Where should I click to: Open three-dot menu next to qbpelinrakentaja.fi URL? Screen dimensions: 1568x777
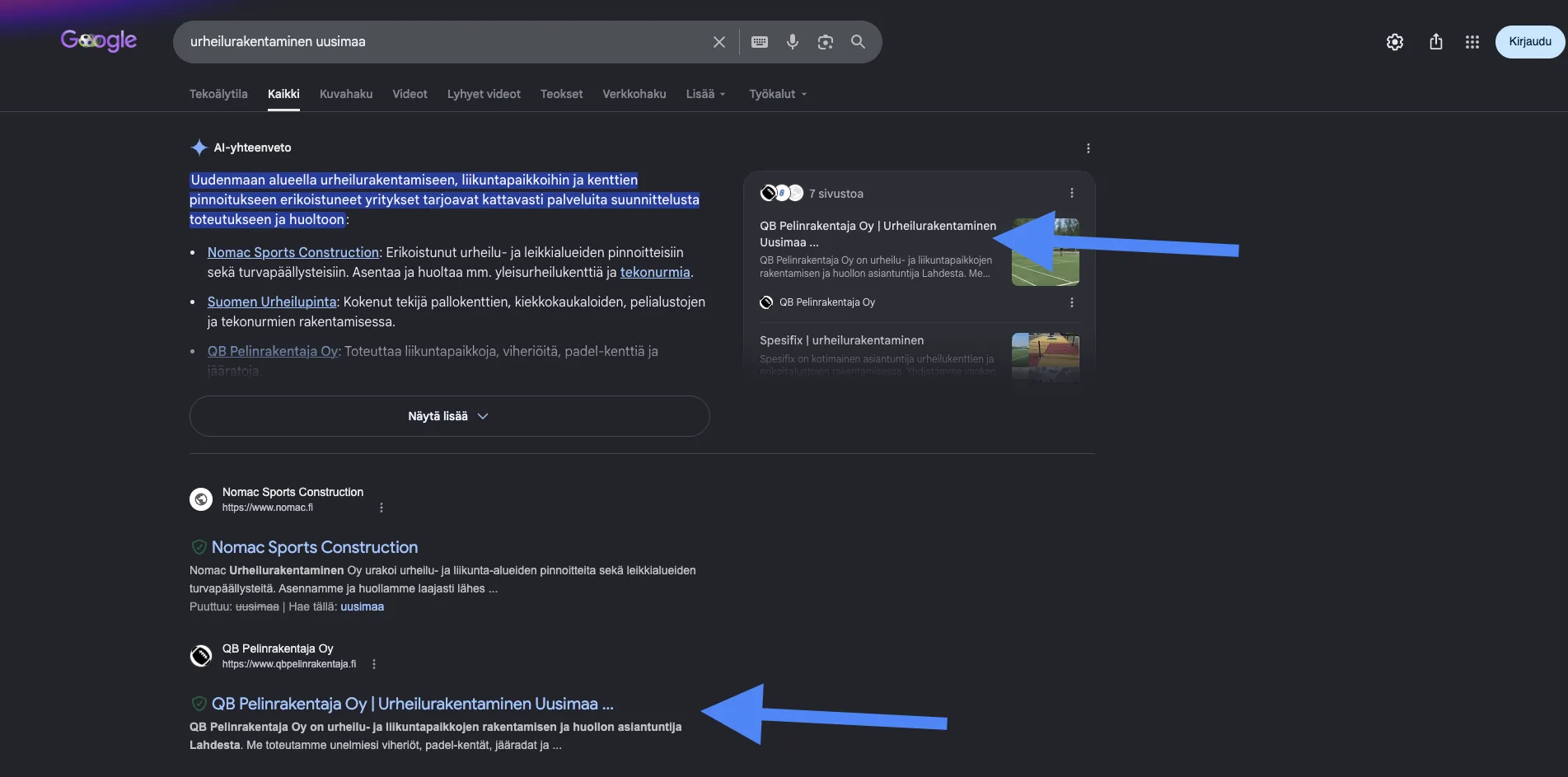(374, 664)
